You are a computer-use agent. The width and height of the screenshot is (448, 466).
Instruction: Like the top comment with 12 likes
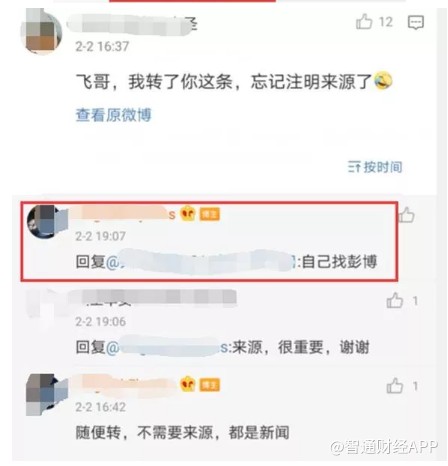364,22
